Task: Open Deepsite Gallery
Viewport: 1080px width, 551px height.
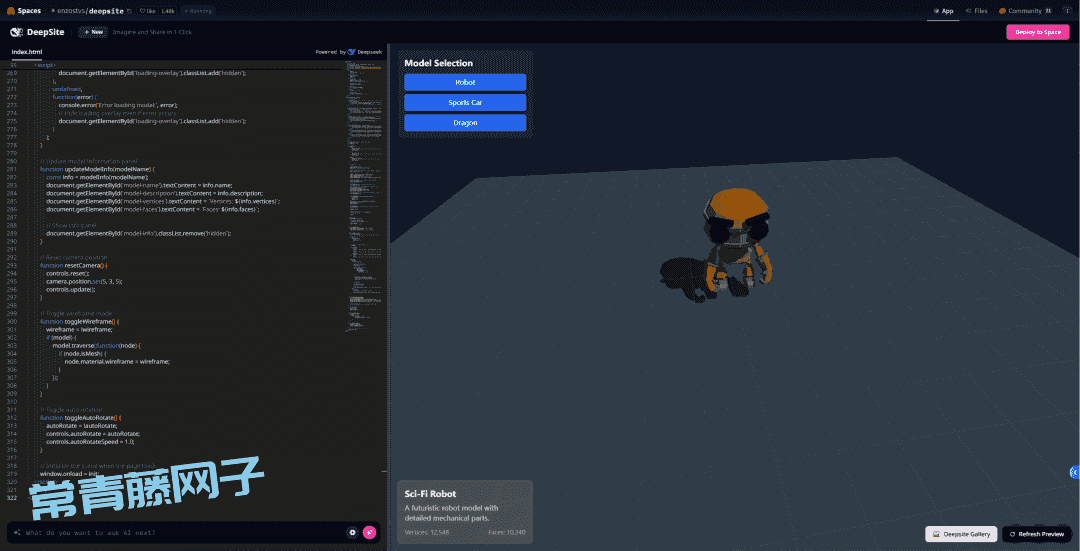Action: 961,534
